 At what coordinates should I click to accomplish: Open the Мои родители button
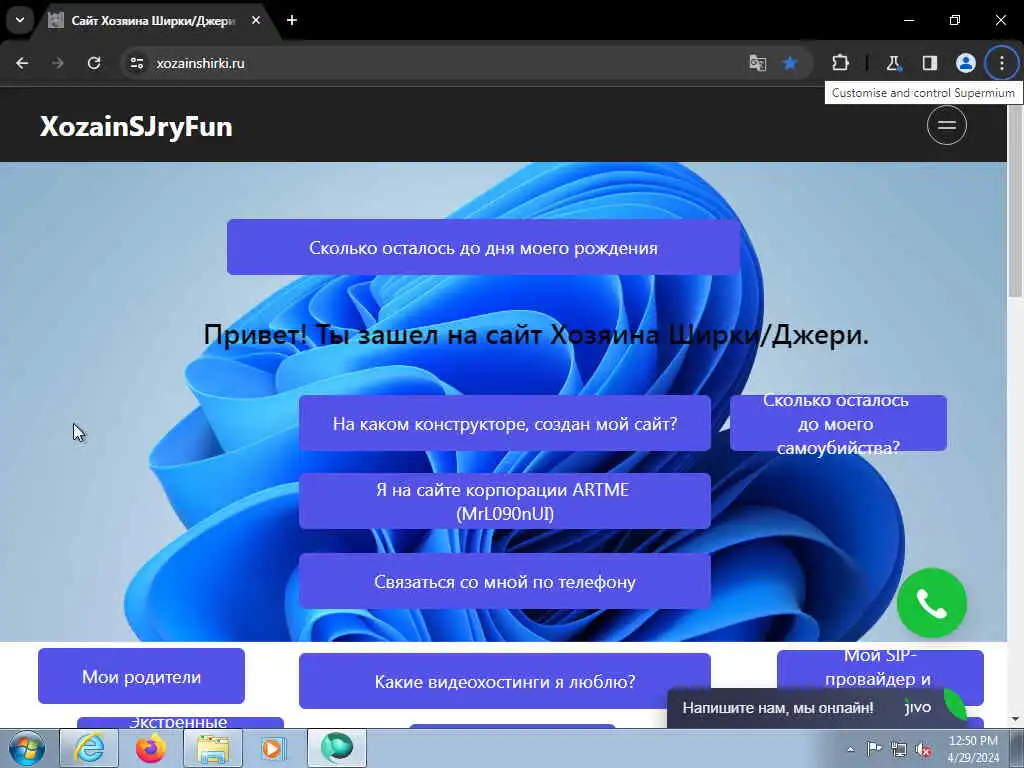(141, 677)
